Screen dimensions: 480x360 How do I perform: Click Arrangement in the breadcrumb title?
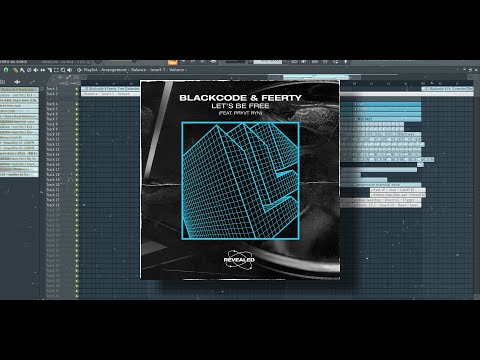(x=114, y=70)
